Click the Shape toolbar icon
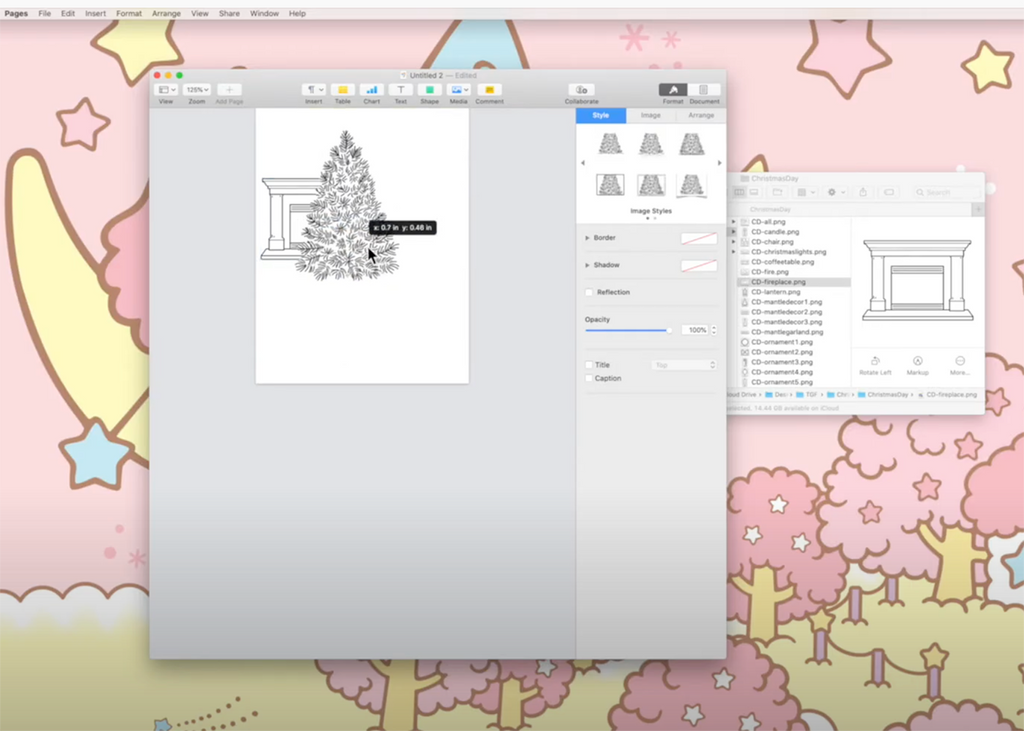This screenshot has width=1024, height=731. tap(429, 90)
